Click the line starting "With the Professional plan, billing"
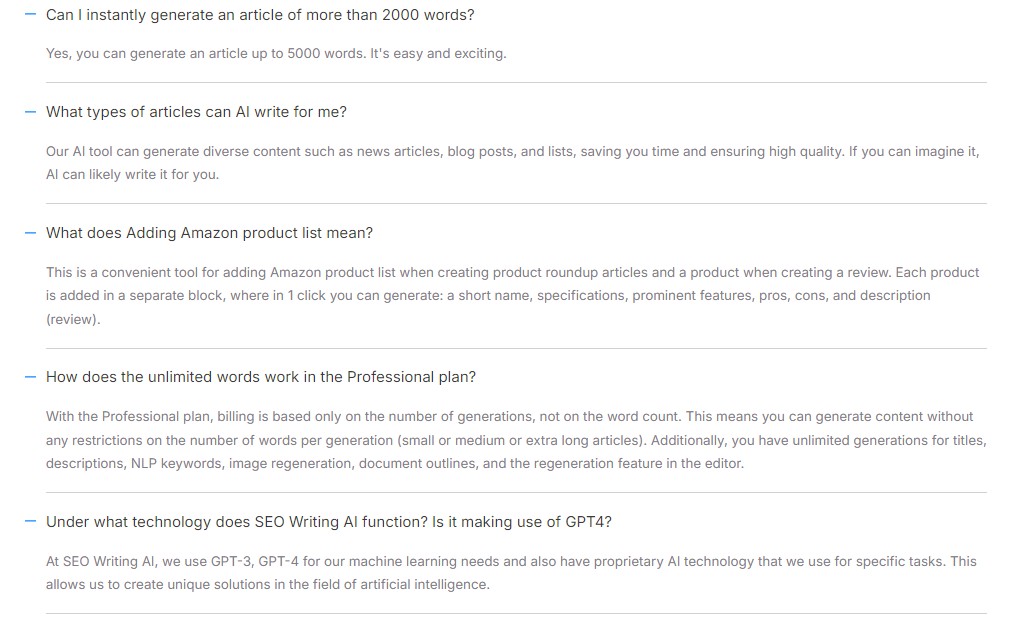 coord(509,416)
